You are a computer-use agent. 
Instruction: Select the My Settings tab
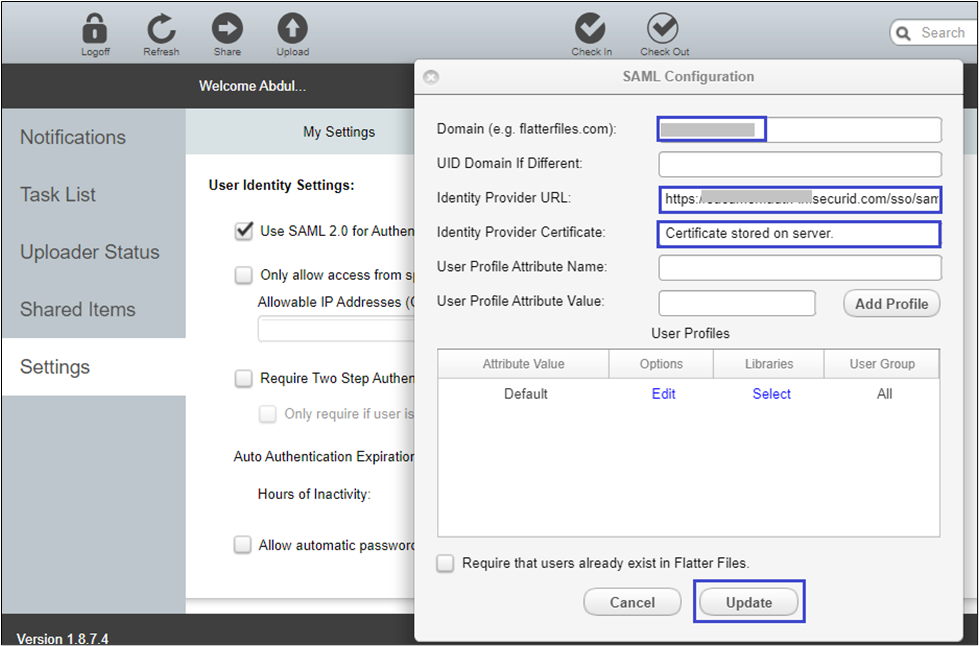[339, 131]
